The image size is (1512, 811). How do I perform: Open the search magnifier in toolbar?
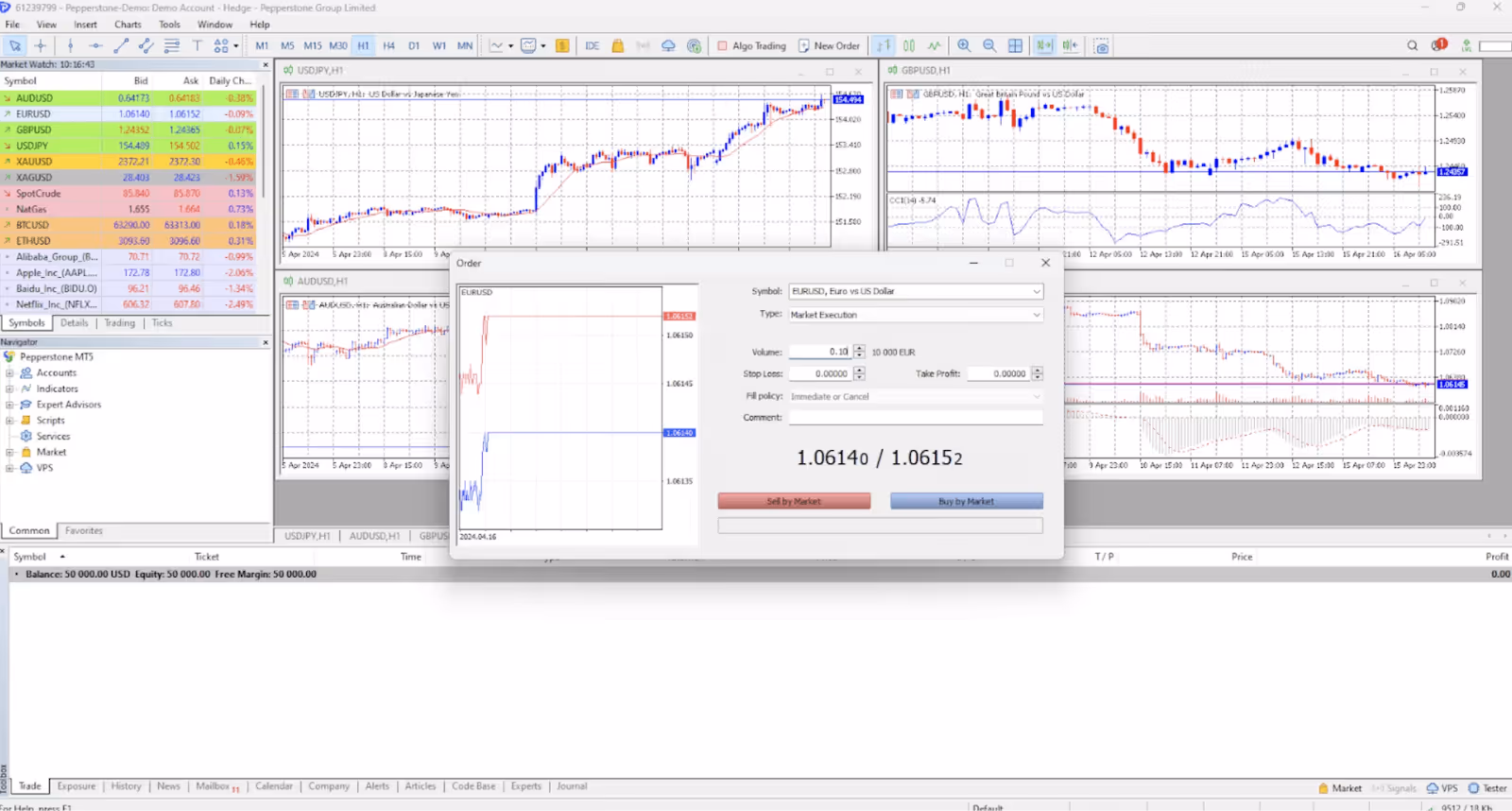click(1412, 45)
